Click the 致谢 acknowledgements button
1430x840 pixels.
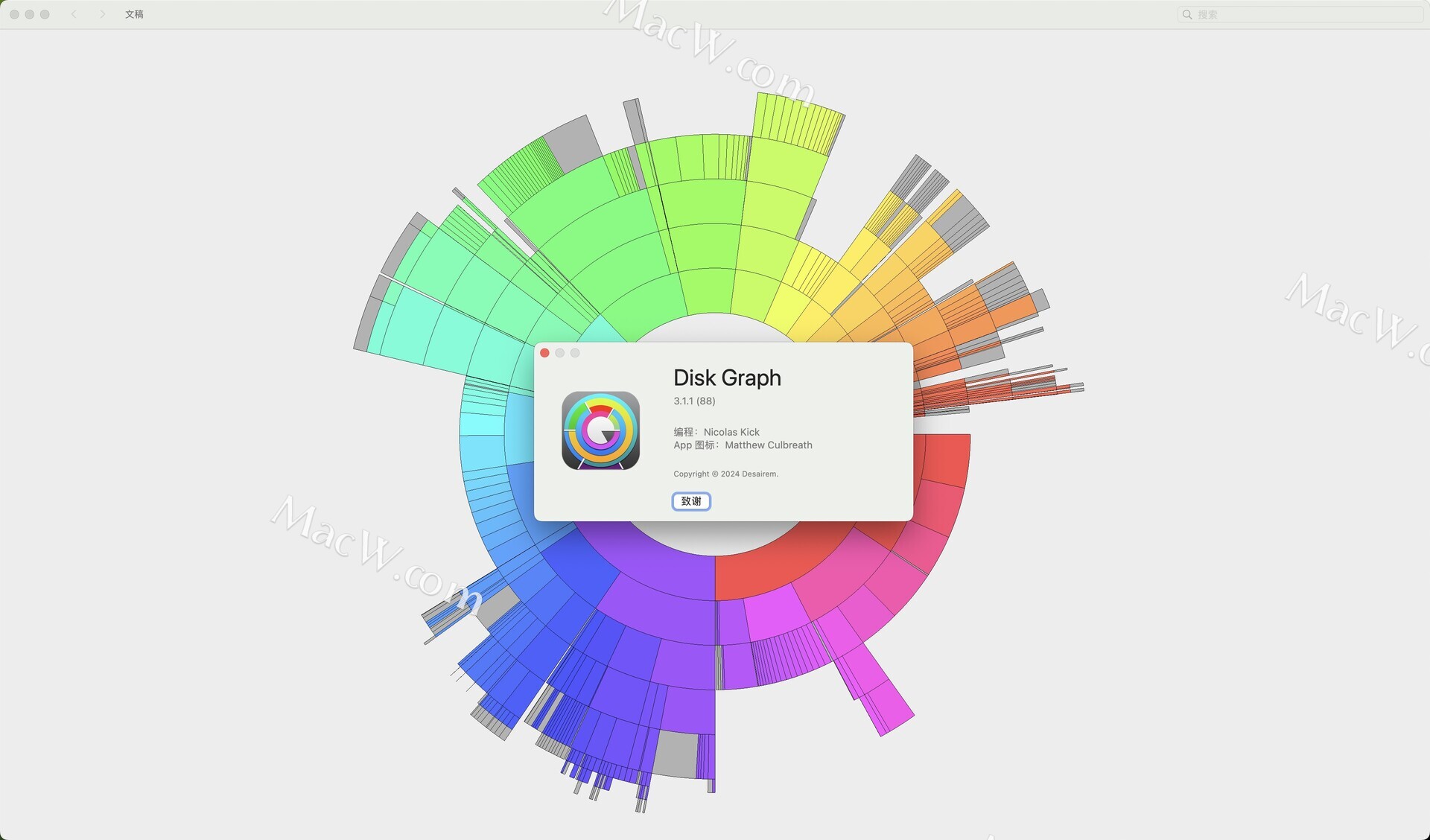[691, 501]
